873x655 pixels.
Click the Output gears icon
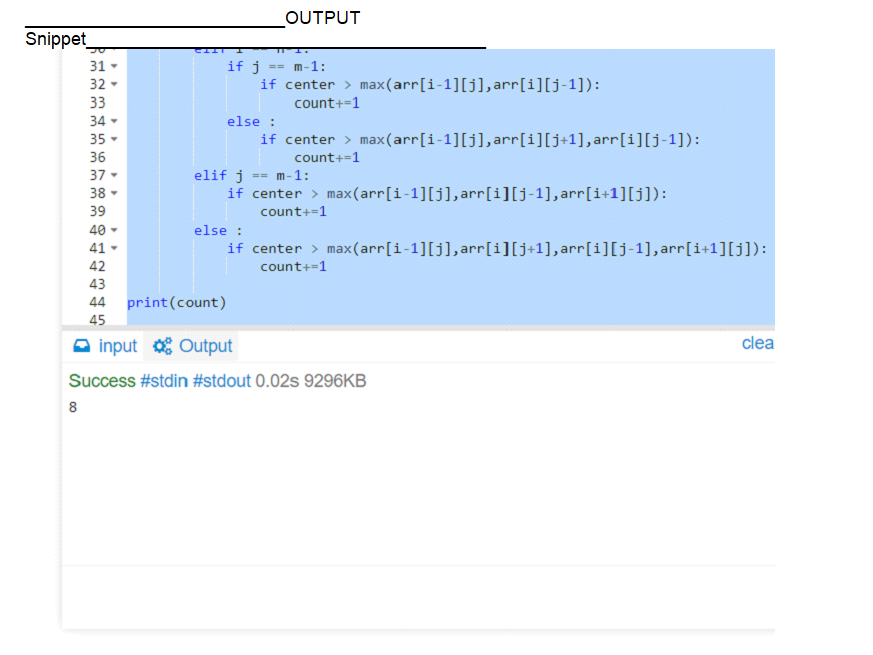point(161,346)
